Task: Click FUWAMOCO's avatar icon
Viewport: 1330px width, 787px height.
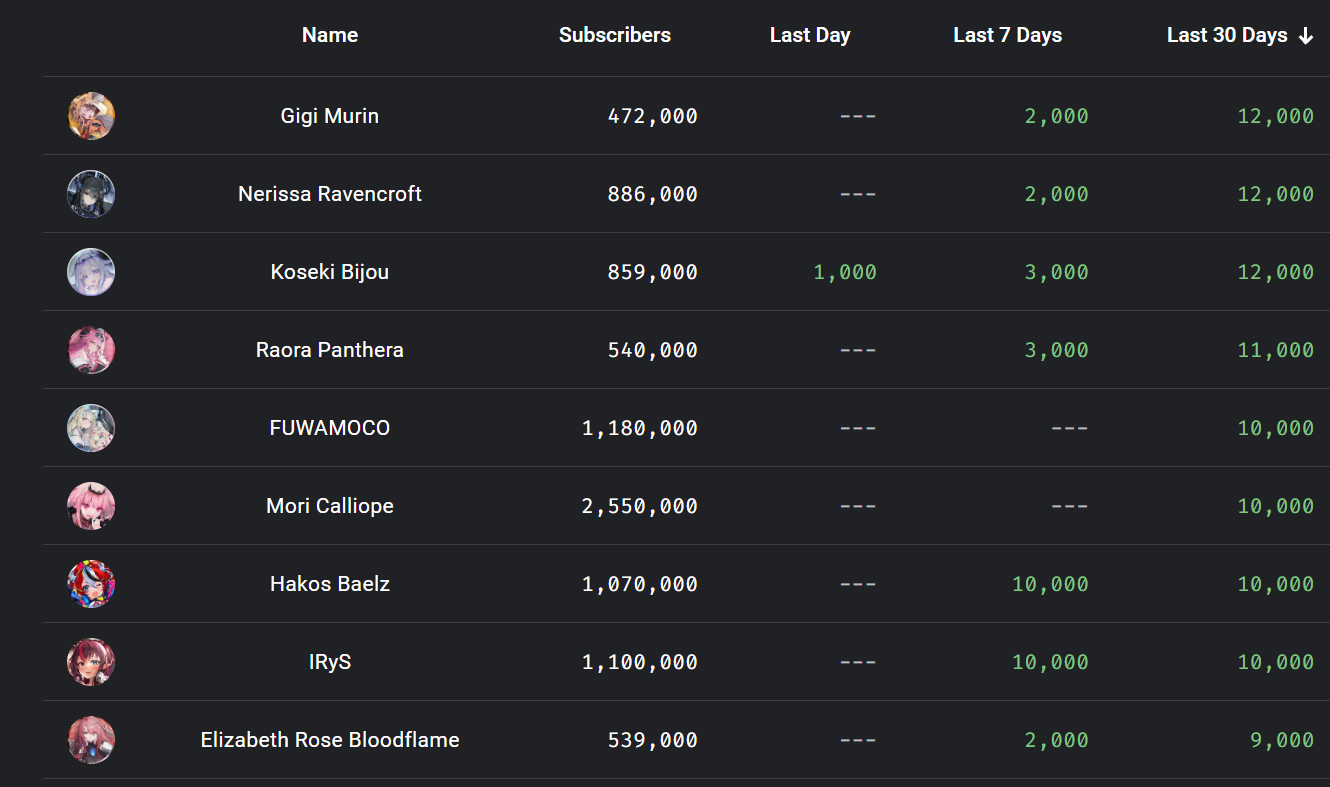Action: coord(91,428)
